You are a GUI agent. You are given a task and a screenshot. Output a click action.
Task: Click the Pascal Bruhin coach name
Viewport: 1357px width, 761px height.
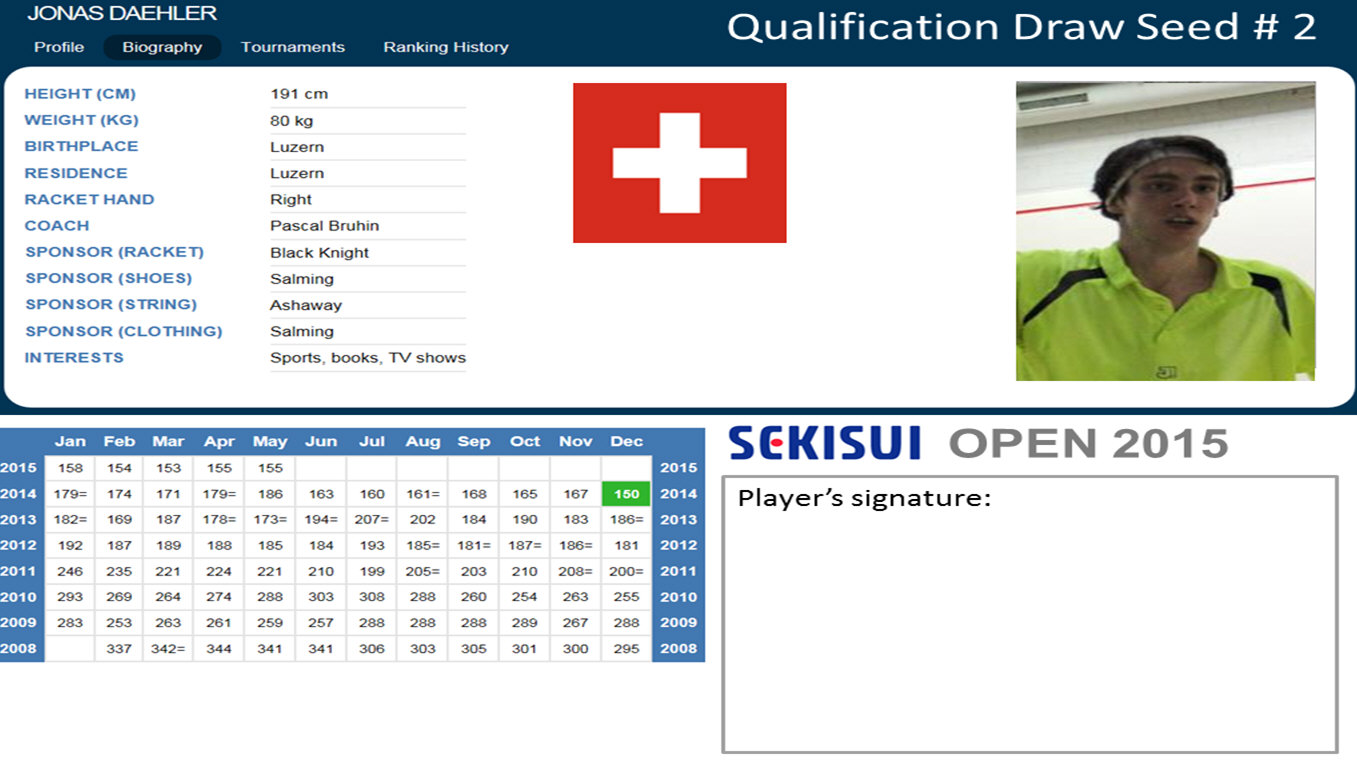click(x=324, y=226)
